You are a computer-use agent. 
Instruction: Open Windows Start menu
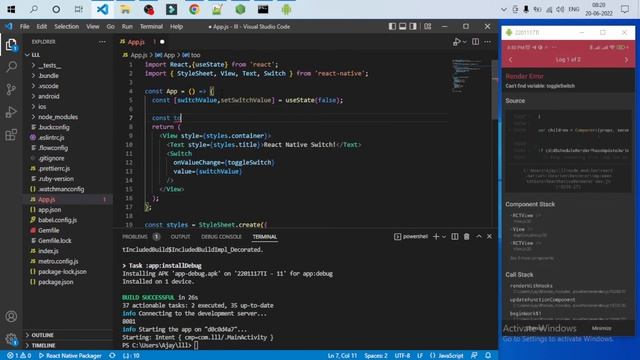click(11, 9)
